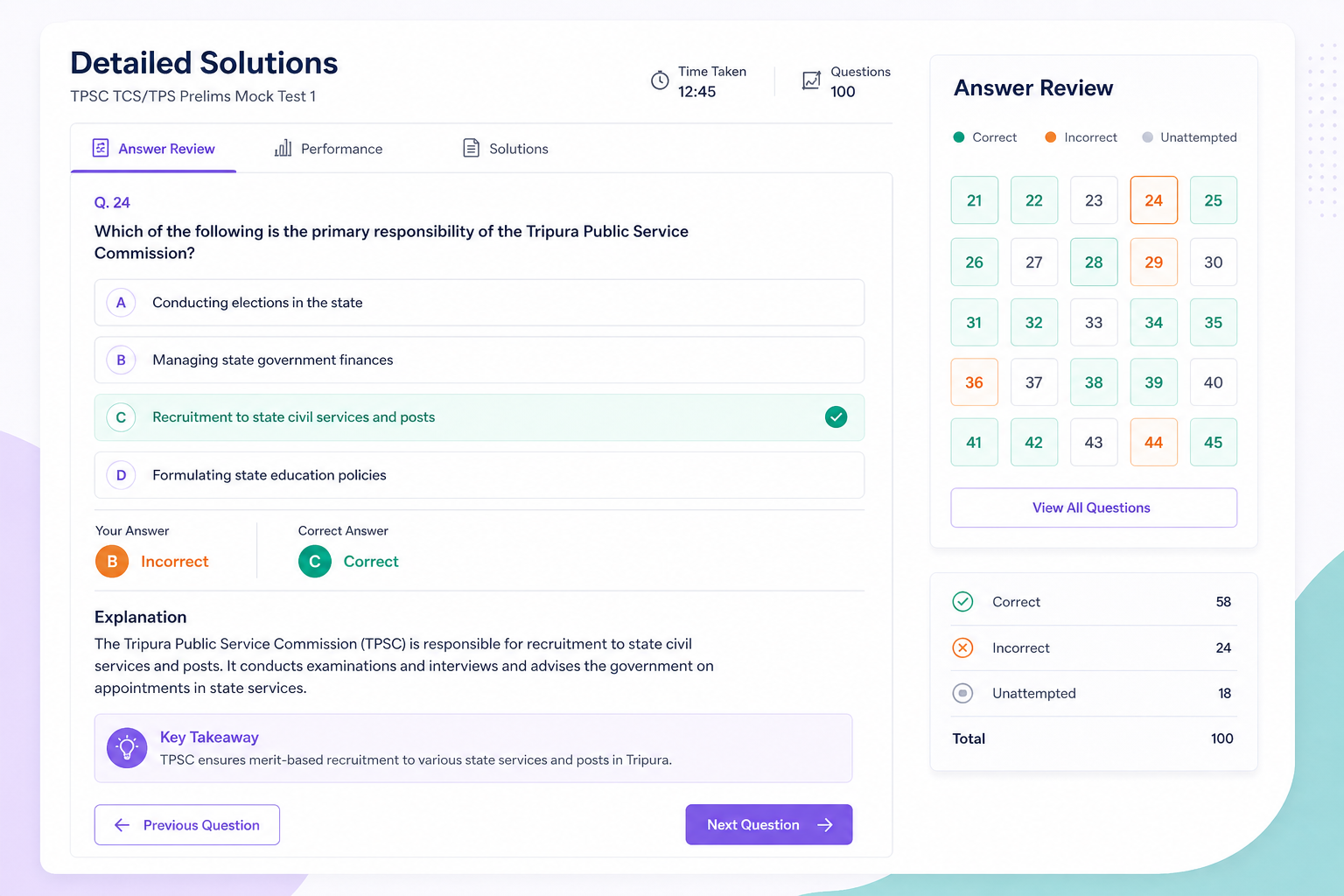Open question 42 from the grid
Image resolution: width=1344 pixels, height=896 pixels.
(1034, 443)
